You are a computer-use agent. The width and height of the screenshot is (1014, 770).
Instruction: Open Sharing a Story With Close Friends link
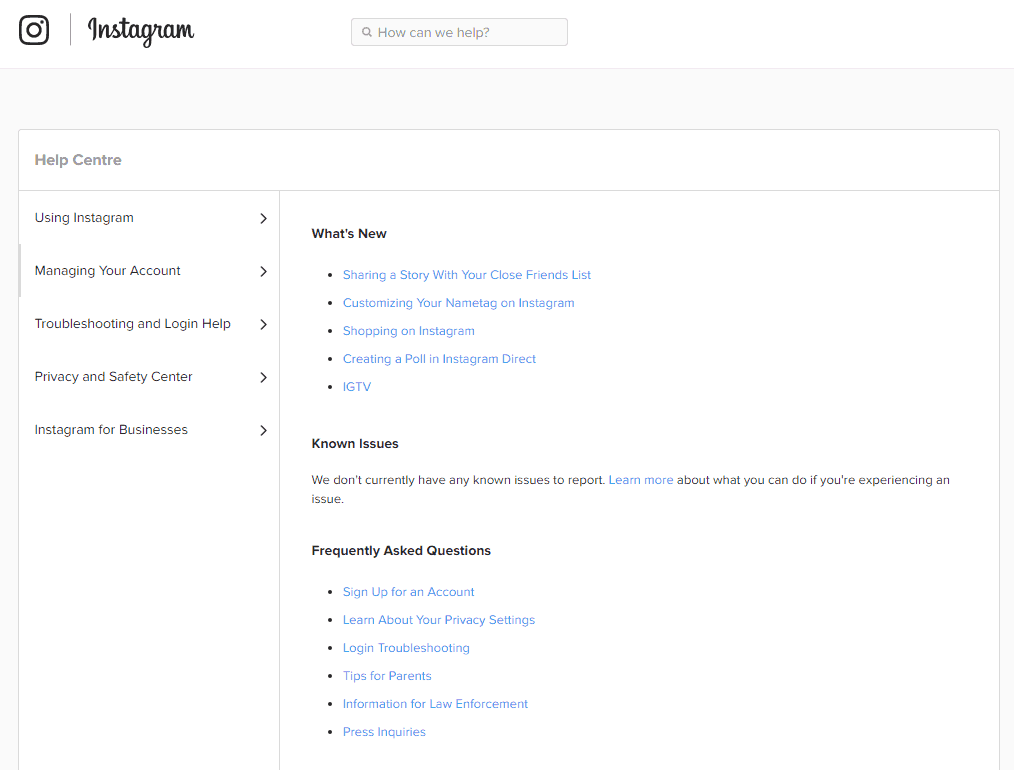pos(467,275)
